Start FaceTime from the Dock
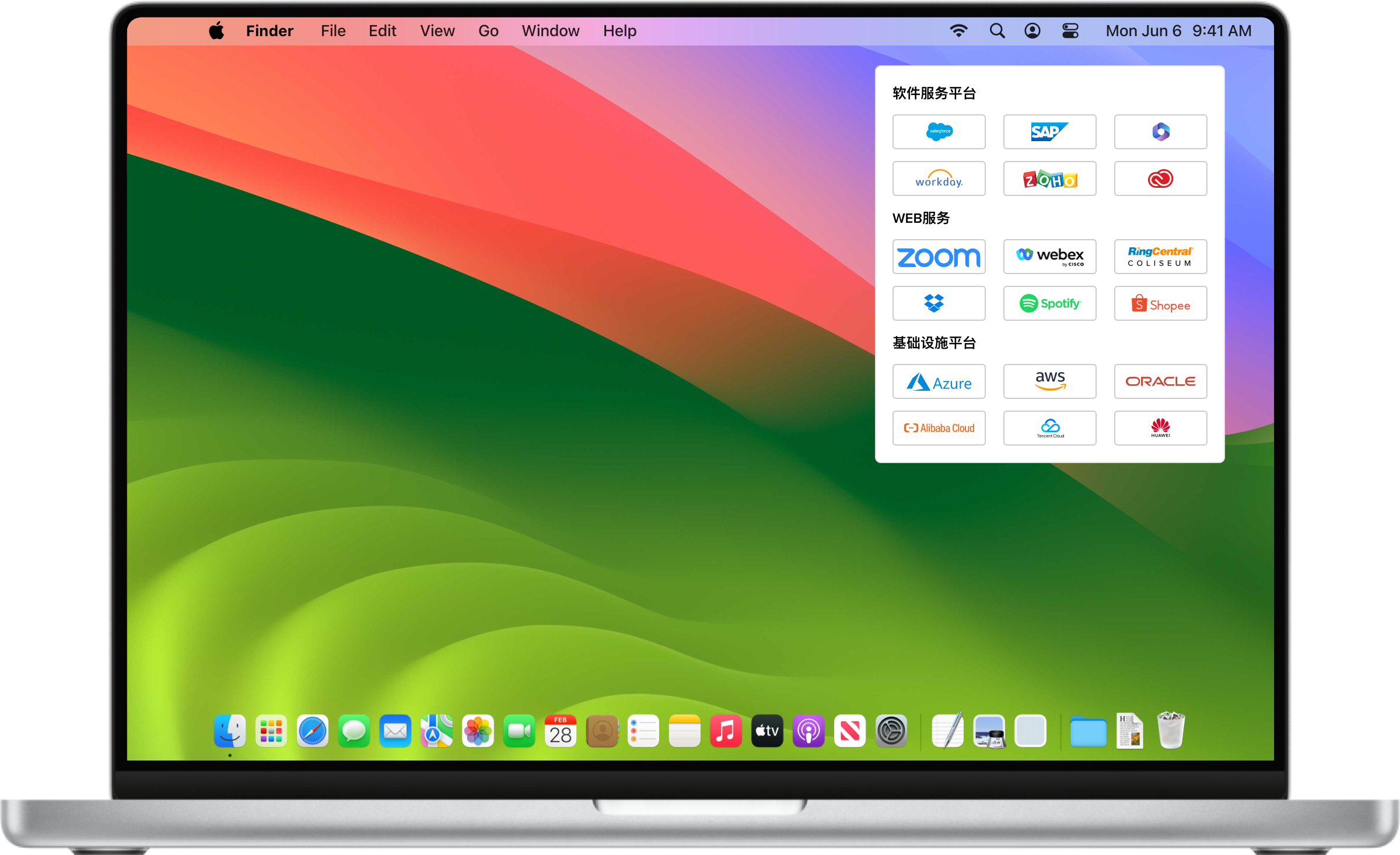This screenshot has width=1400, height=855. point(519,731)
